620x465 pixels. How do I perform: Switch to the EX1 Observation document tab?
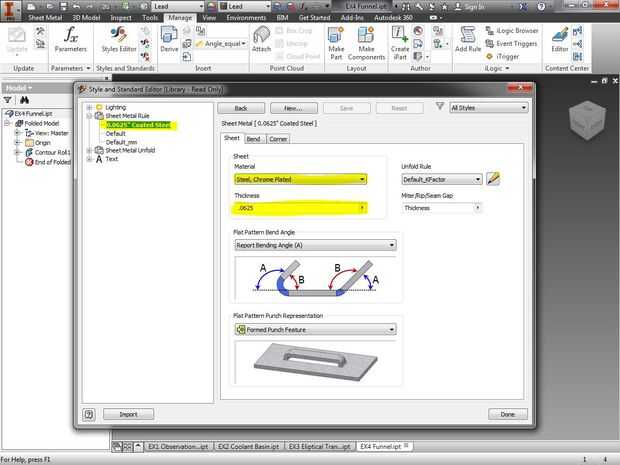coord(178,446)
